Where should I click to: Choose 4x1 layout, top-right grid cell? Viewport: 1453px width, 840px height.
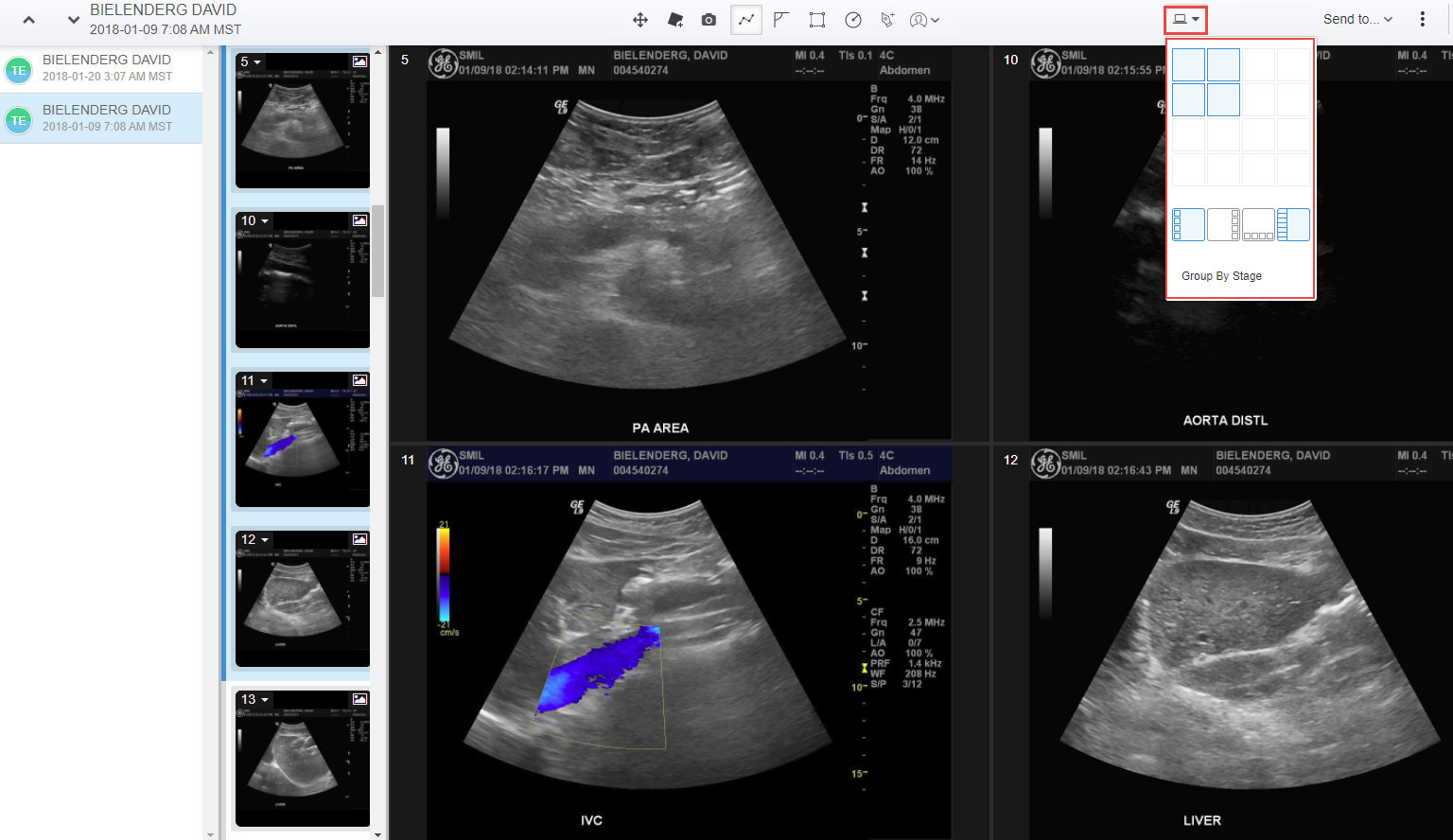click(1293, 64)
